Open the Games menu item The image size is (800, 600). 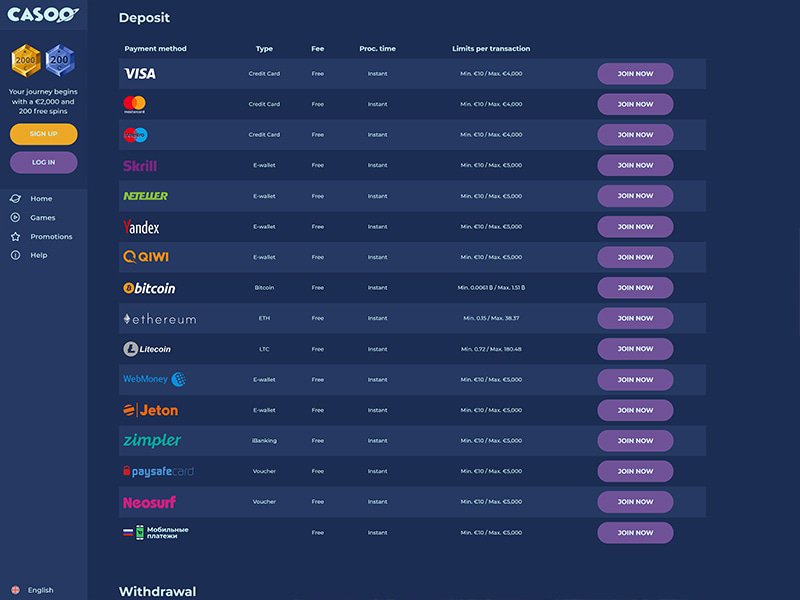pyautogui.click(x=42, y=217)
